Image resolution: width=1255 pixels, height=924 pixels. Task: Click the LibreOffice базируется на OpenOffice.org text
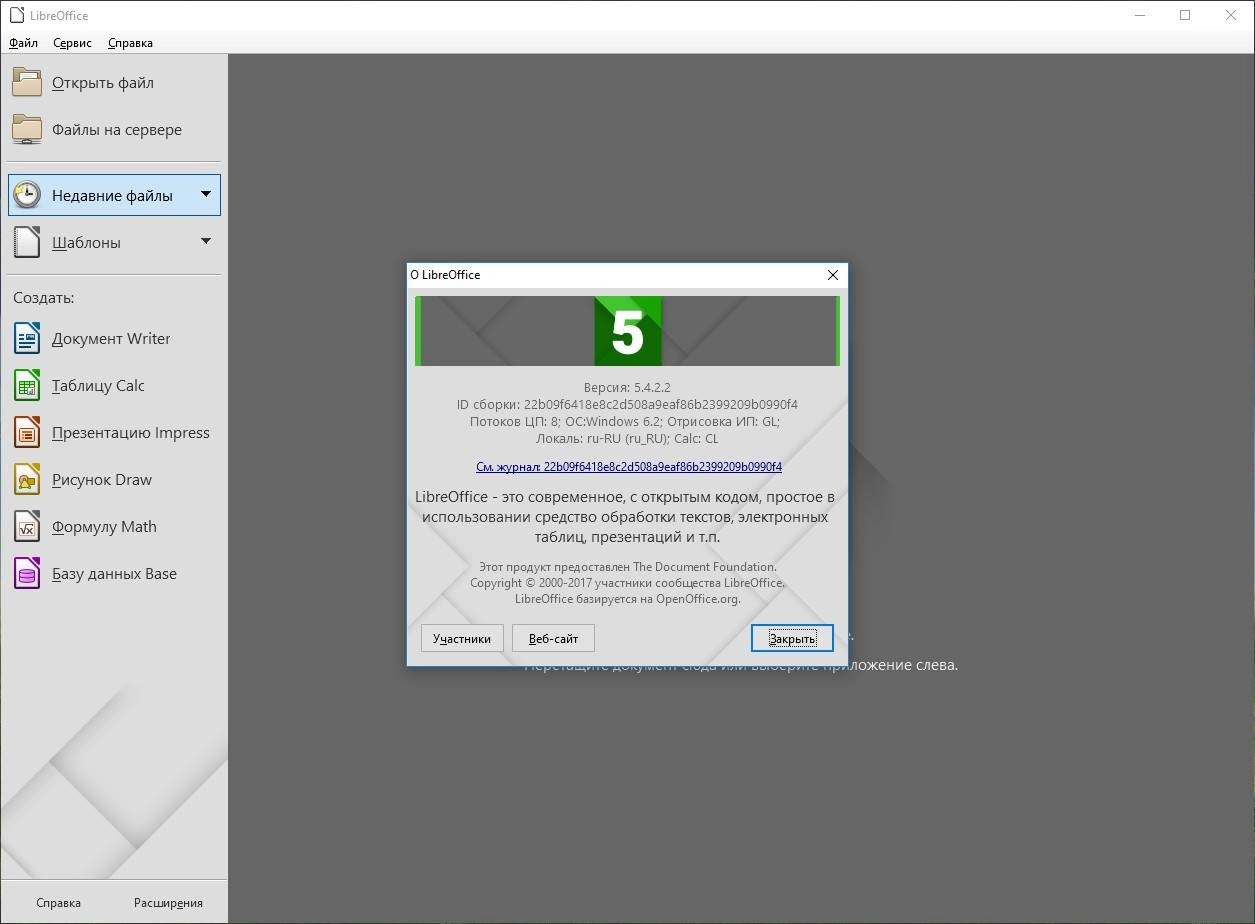(627, 598)
